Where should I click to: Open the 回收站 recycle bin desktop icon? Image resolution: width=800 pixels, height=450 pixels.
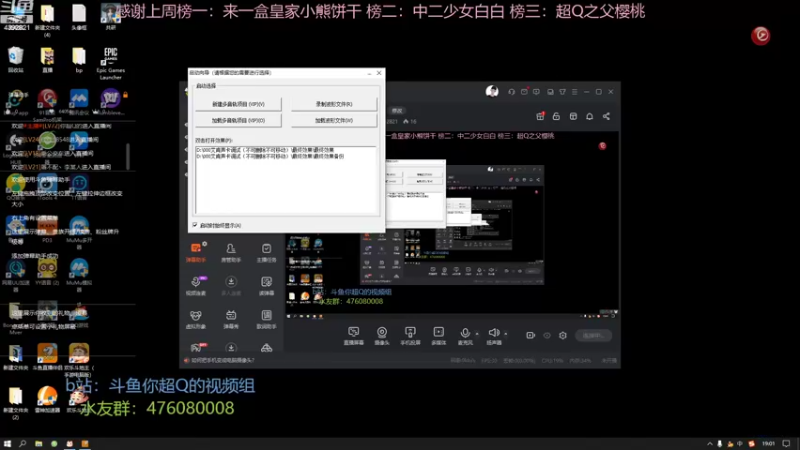click(x=16, y=60)
